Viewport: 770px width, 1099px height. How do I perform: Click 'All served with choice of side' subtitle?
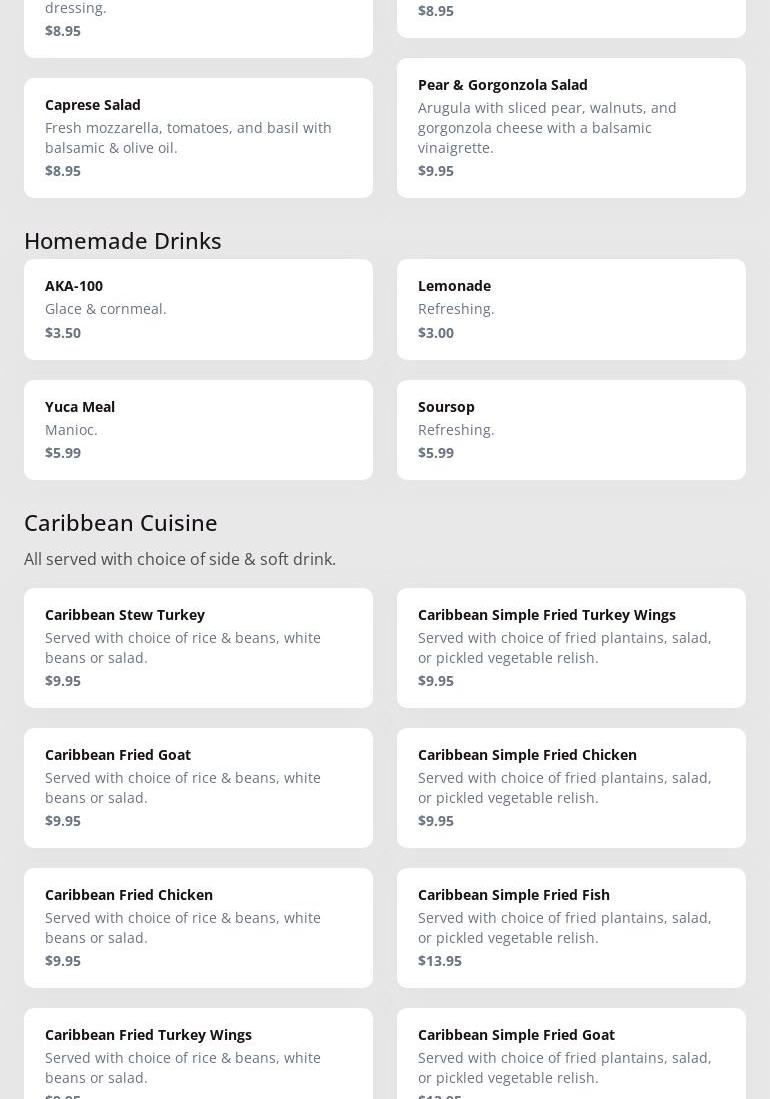click(180, 559)
